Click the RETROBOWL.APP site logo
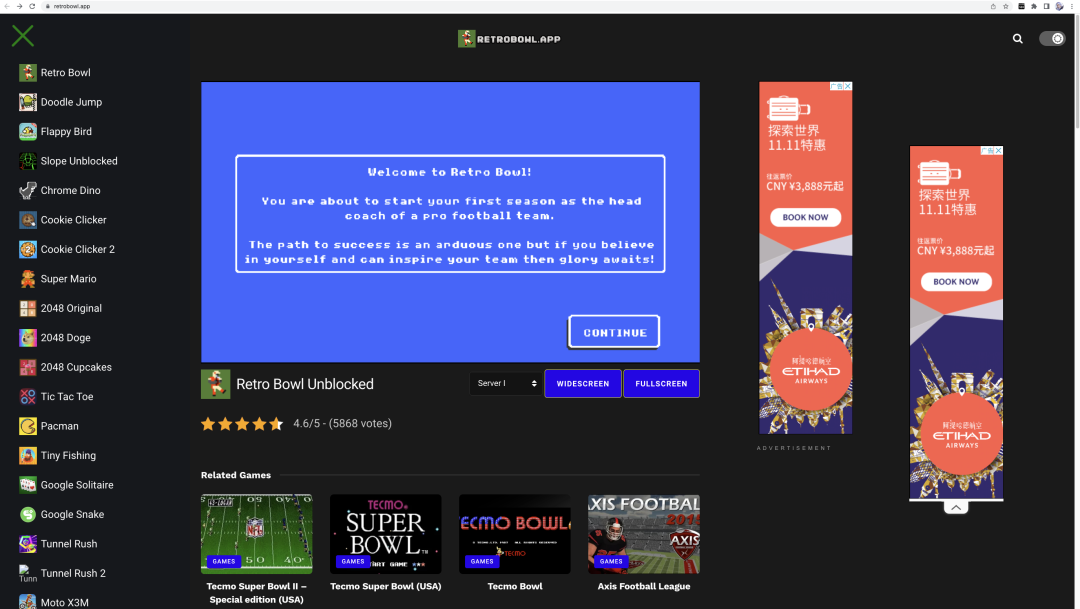Image resolution: width=1080 pixels, height=609 pixels. (x=510, y=39)
